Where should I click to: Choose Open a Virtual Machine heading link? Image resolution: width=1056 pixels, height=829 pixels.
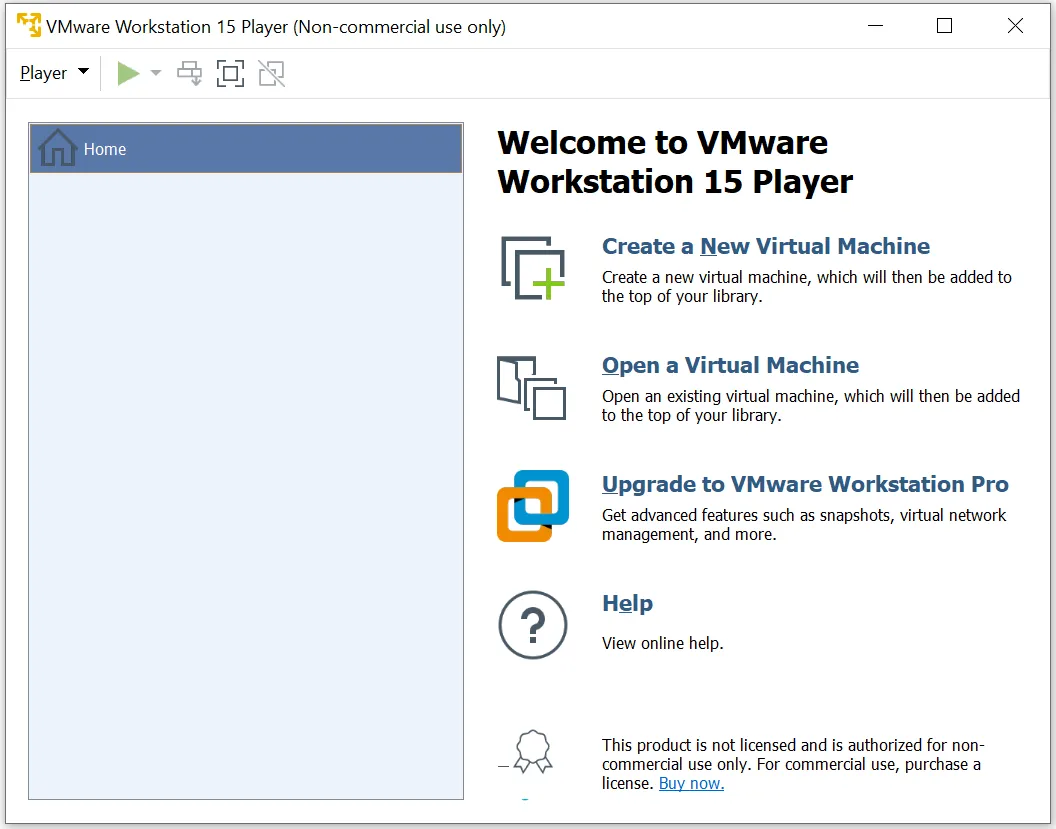730,365
